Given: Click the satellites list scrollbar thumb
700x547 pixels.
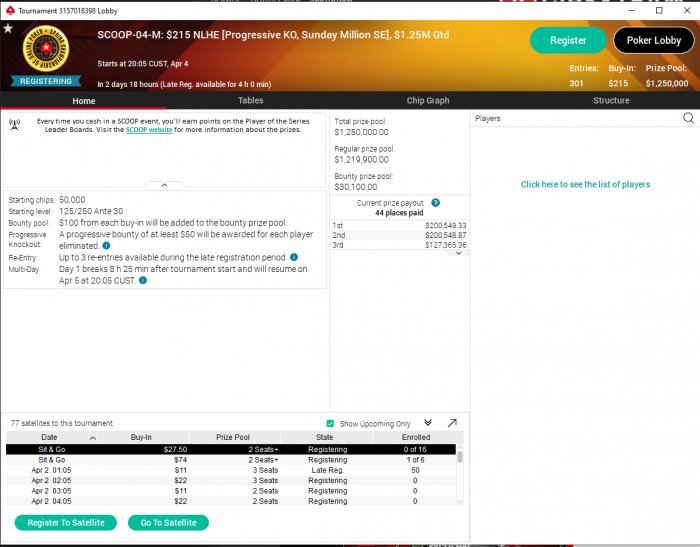Looking at the screenshot, I should [460, 457].
